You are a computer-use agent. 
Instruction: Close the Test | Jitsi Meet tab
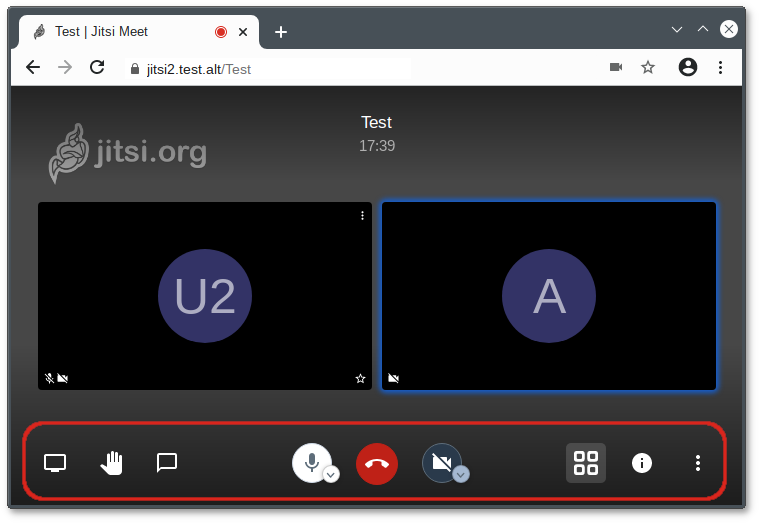243,32
